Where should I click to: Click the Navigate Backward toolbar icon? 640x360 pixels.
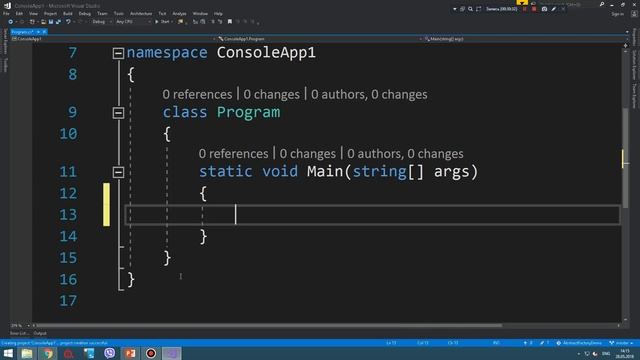(11, 22)
